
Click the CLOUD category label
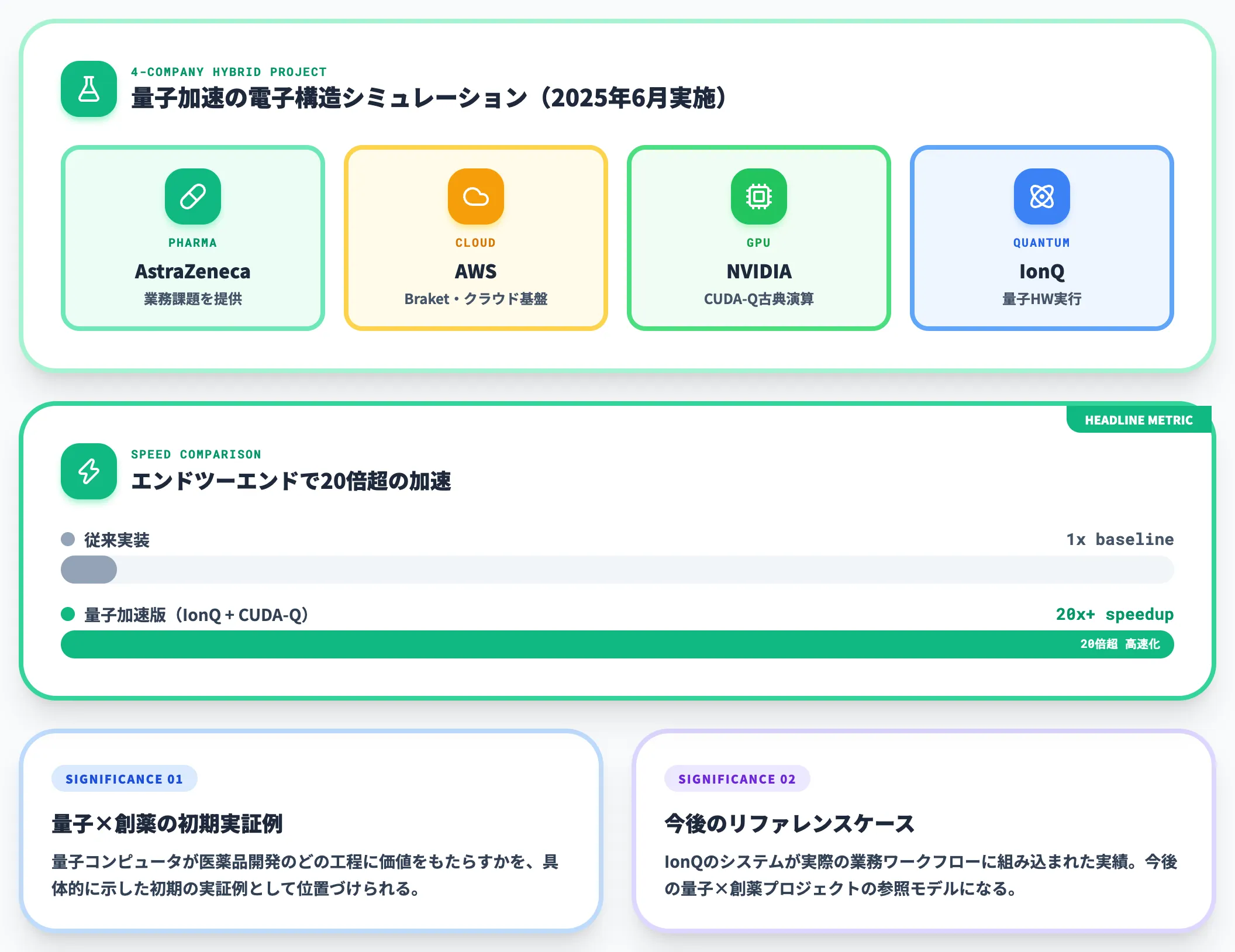pos(476,243)
